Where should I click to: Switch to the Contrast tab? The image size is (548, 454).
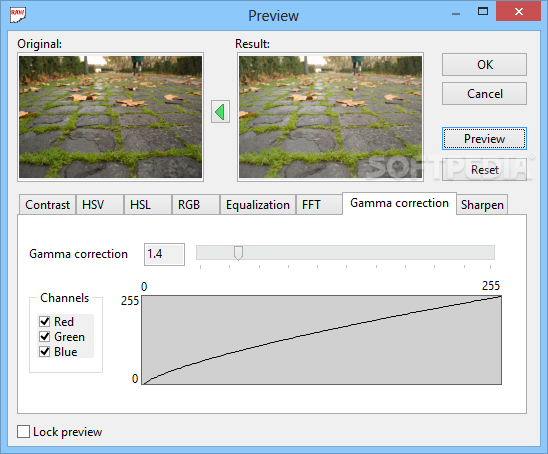[x=47, y=204]
